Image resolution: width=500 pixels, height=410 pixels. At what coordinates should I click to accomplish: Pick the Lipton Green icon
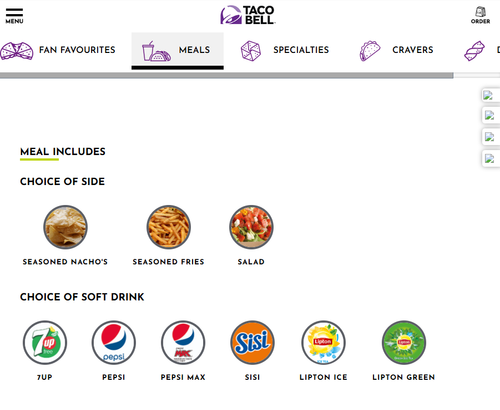[x=404, y=343]
